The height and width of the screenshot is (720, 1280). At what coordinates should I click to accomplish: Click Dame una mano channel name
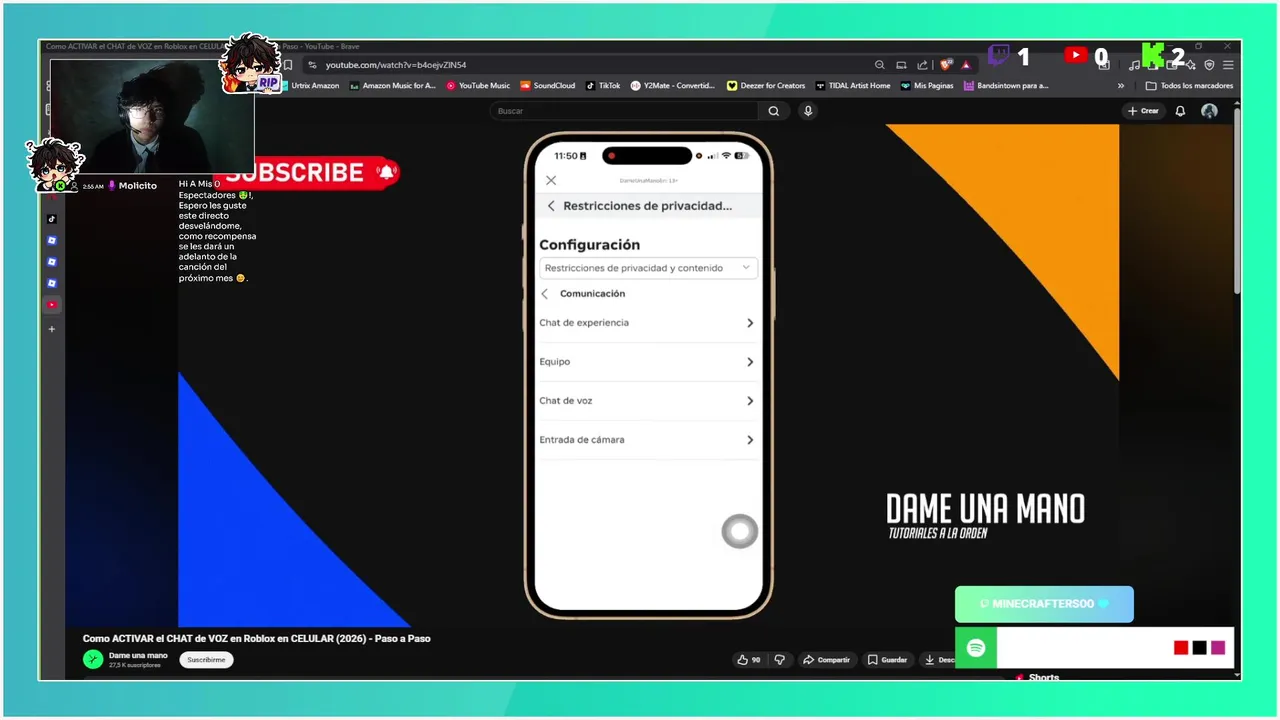click(x=138, y=655)
